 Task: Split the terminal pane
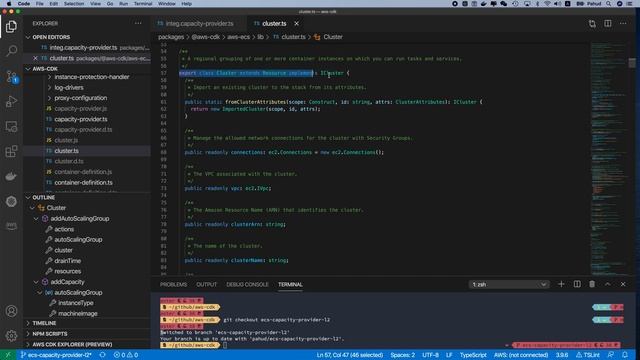click(577, 284)
